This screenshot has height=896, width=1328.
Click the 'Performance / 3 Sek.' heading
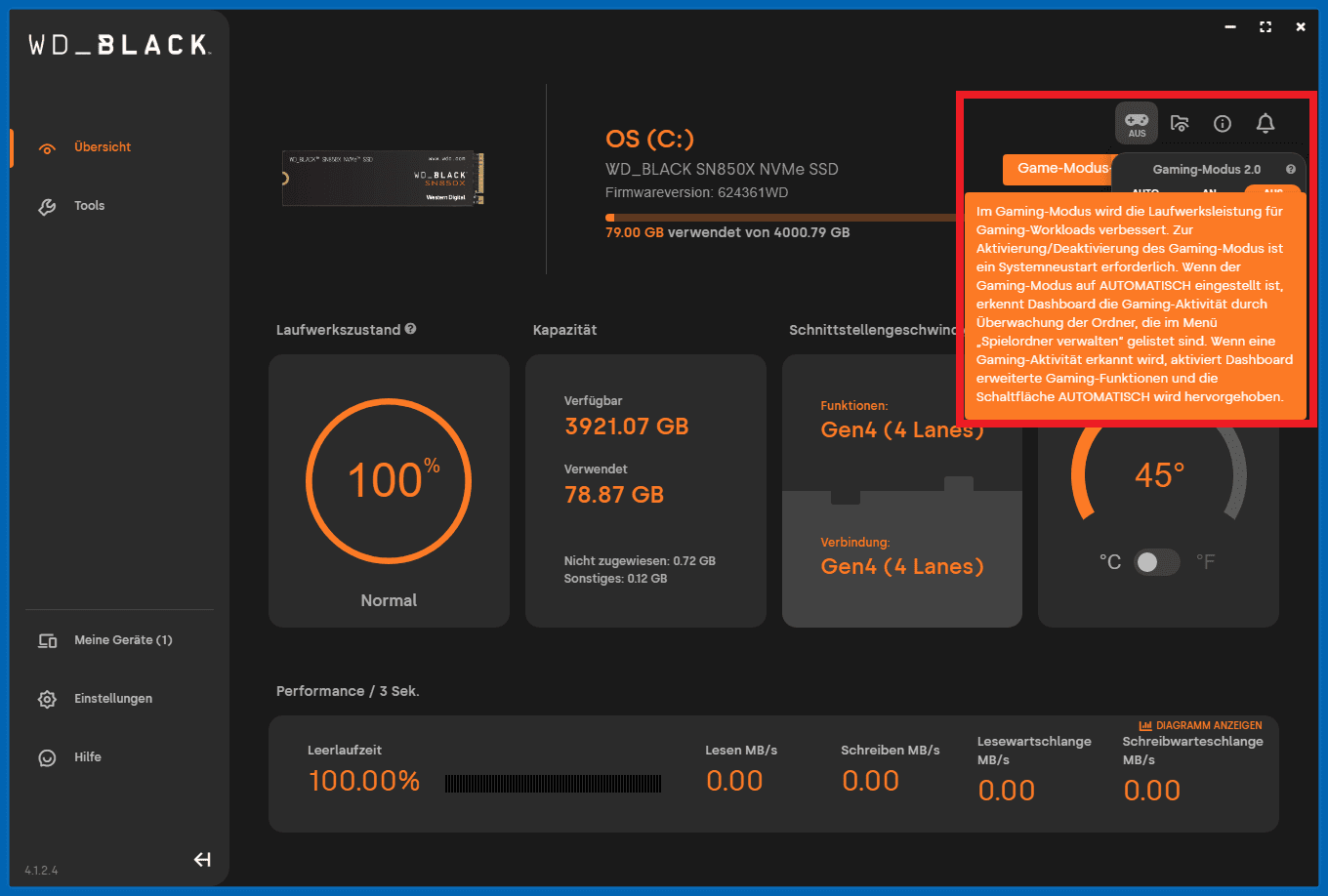[348, 691]
